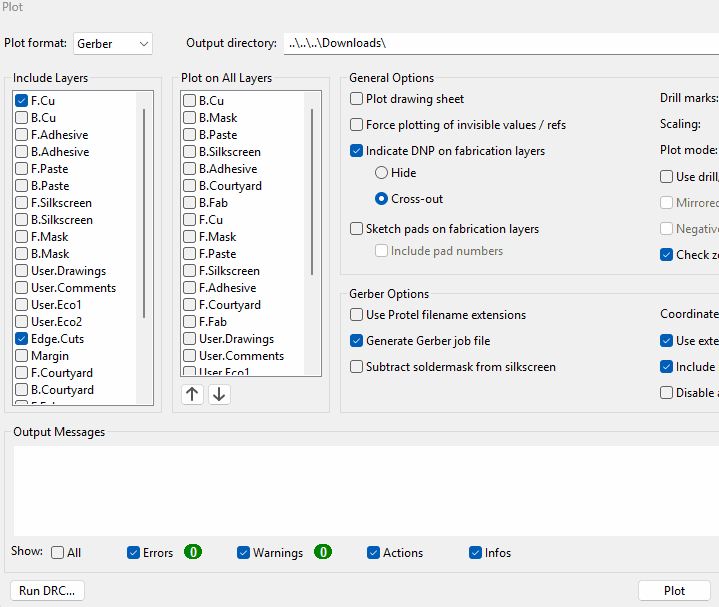Image resolution: width=719 pixels, height=607 pixels.
Task: Check Subtract soldermask from silkscreen
Action: point(357,367)
